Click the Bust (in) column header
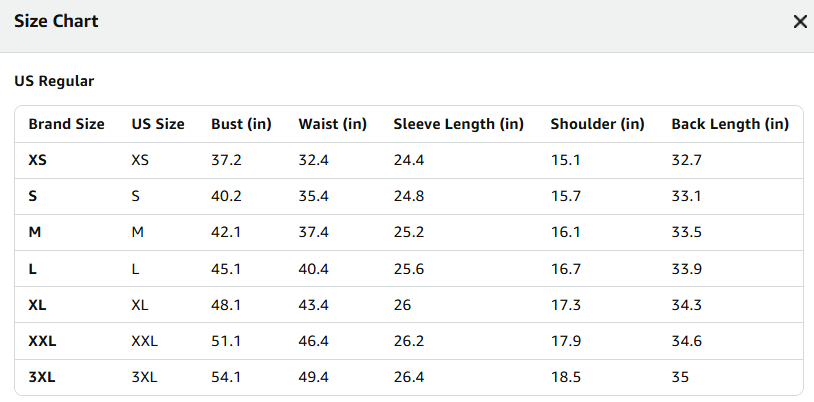 pos(241,124)
